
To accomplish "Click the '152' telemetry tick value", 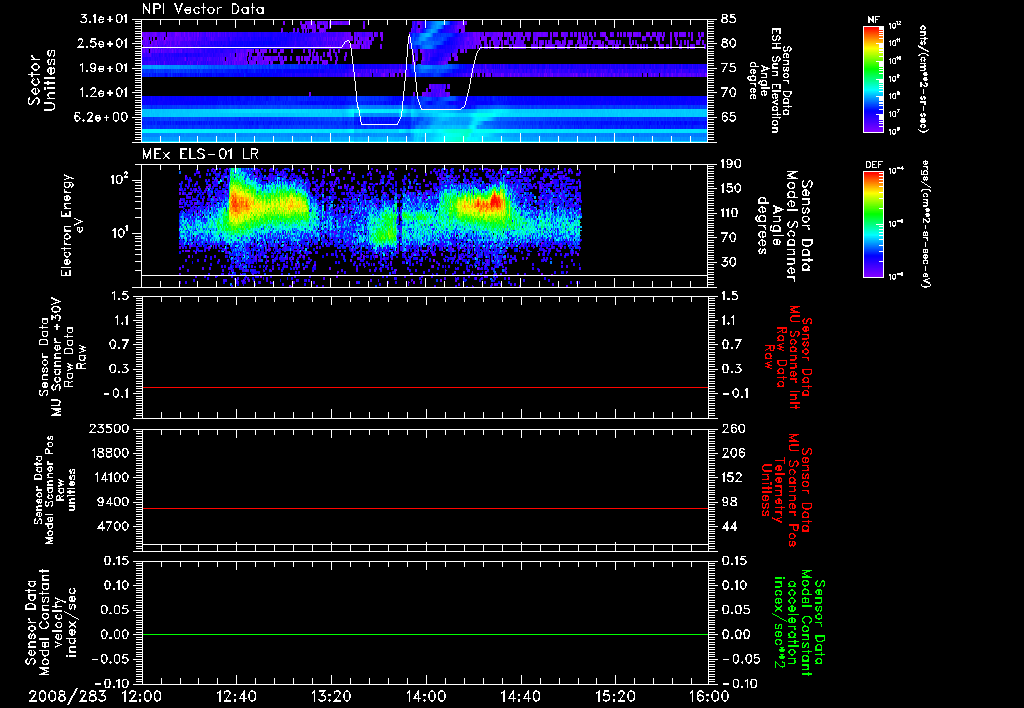I will [x=731, y=477].
